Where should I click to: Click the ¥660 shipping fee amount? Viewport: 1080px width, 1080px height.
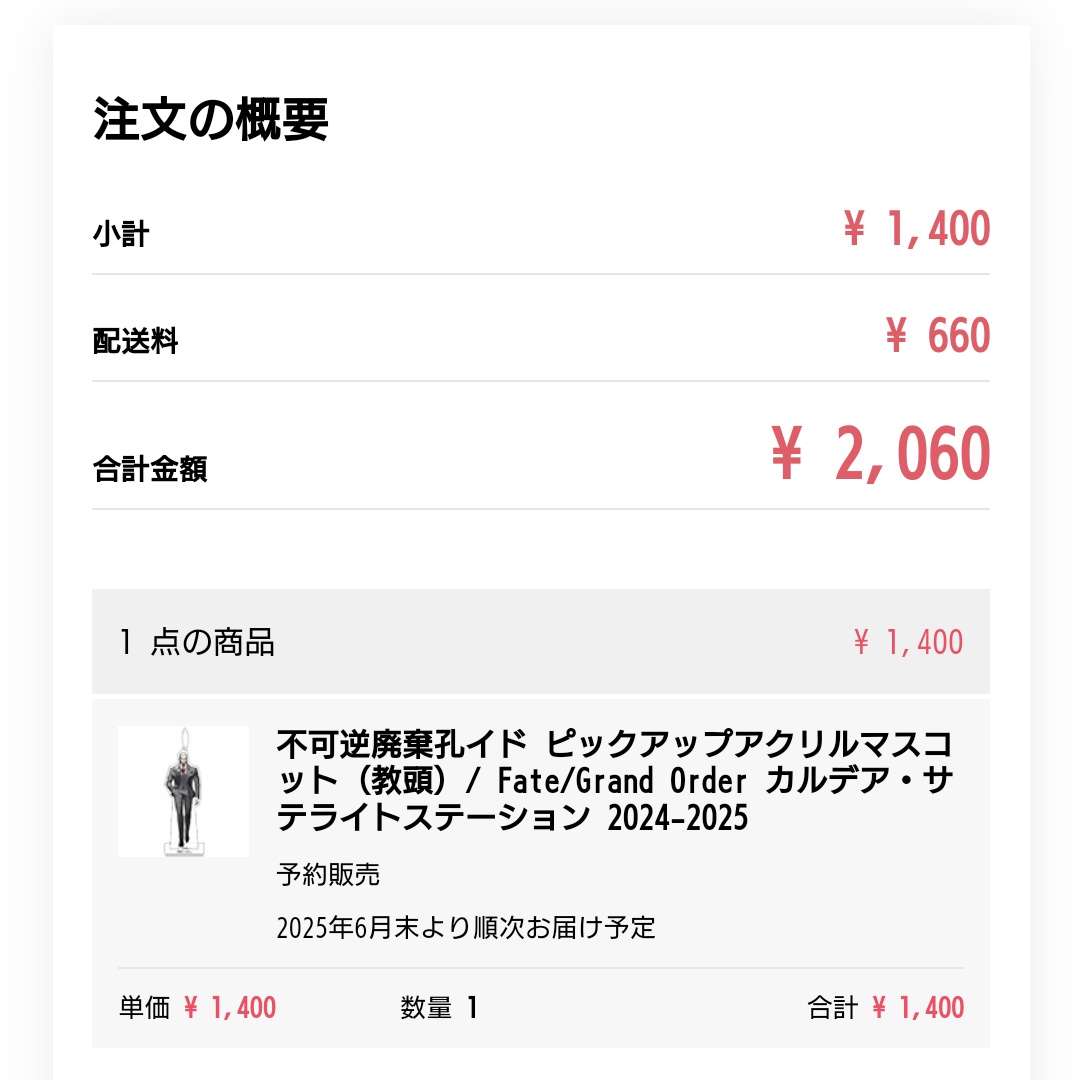(x=937, y=336)
